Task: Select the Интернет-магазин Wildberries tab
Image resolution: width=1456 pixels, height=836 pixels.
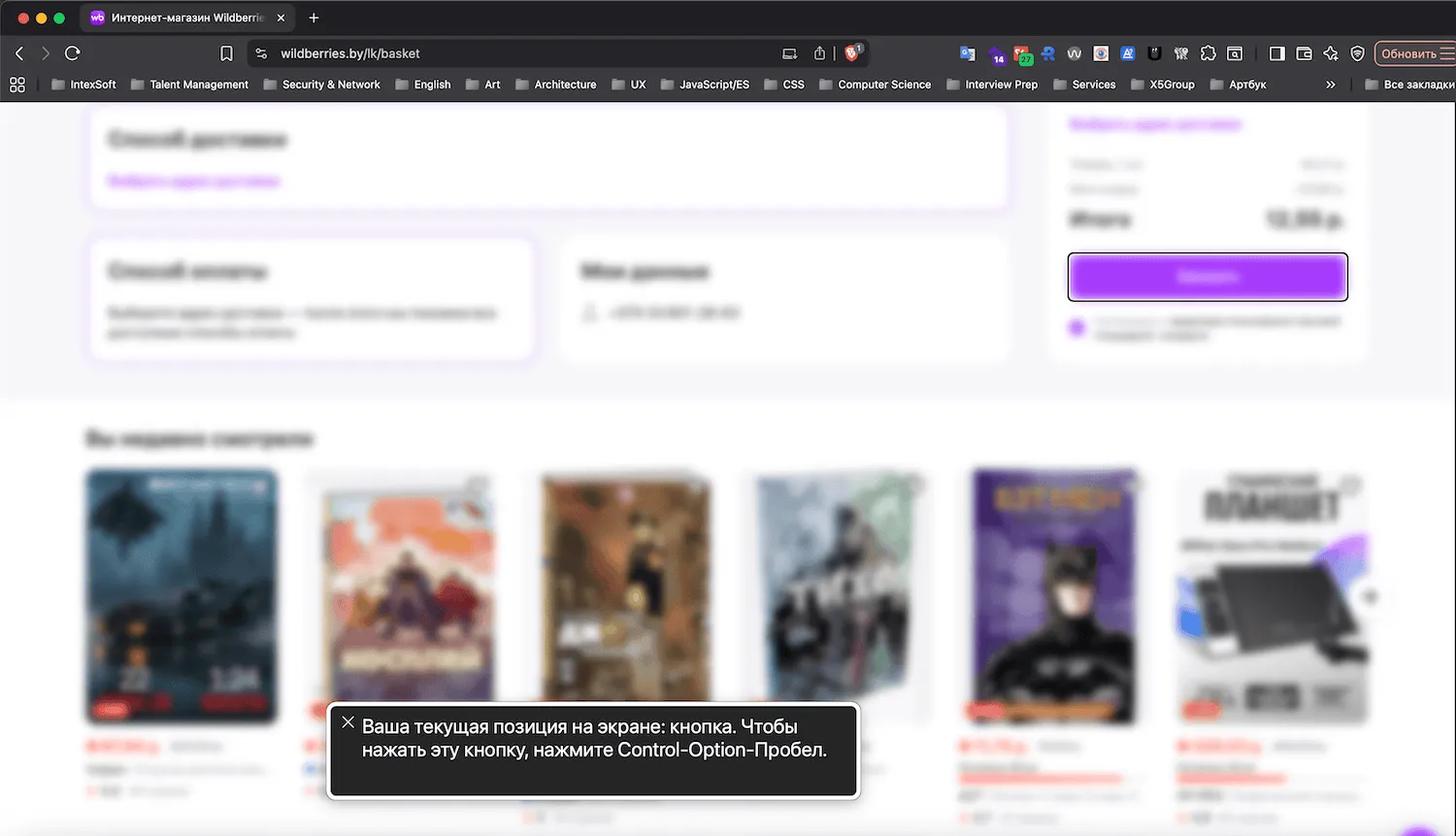Action: 180,17
